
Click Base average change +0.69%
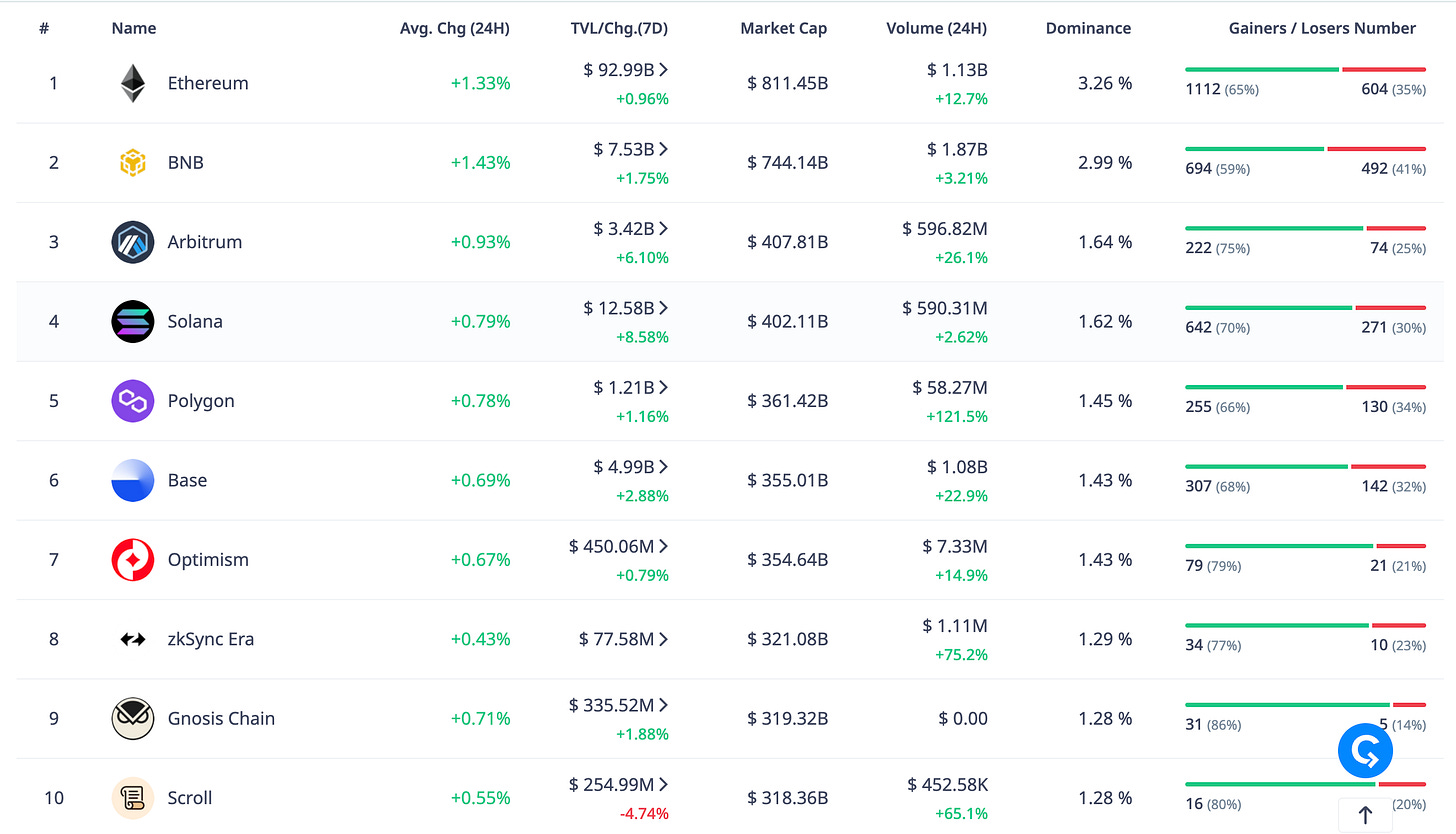point(480,480)
